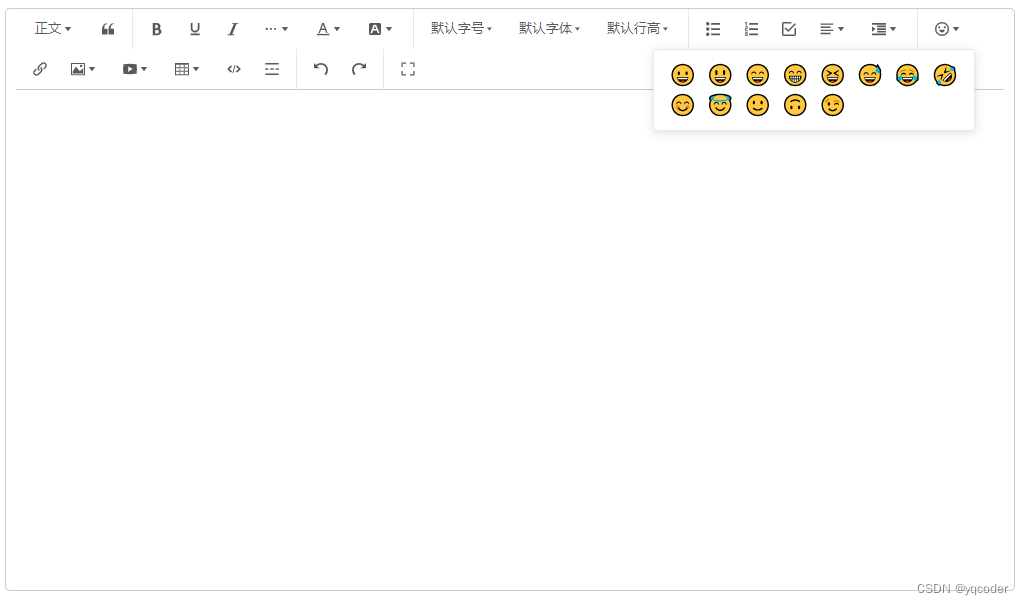The image size is (1024, 605).
Task: Insert a todo checkbox item
Action: pos(789,29)
